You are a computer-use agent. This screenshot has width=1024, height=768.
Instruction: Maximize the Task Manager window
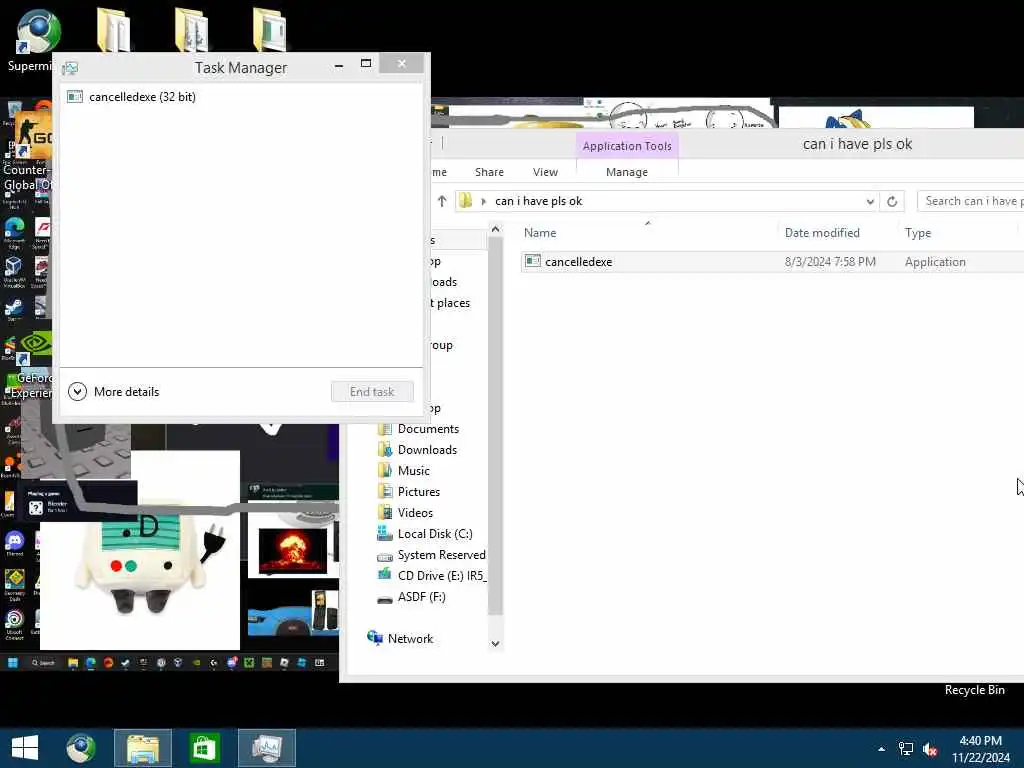[366, 64]
